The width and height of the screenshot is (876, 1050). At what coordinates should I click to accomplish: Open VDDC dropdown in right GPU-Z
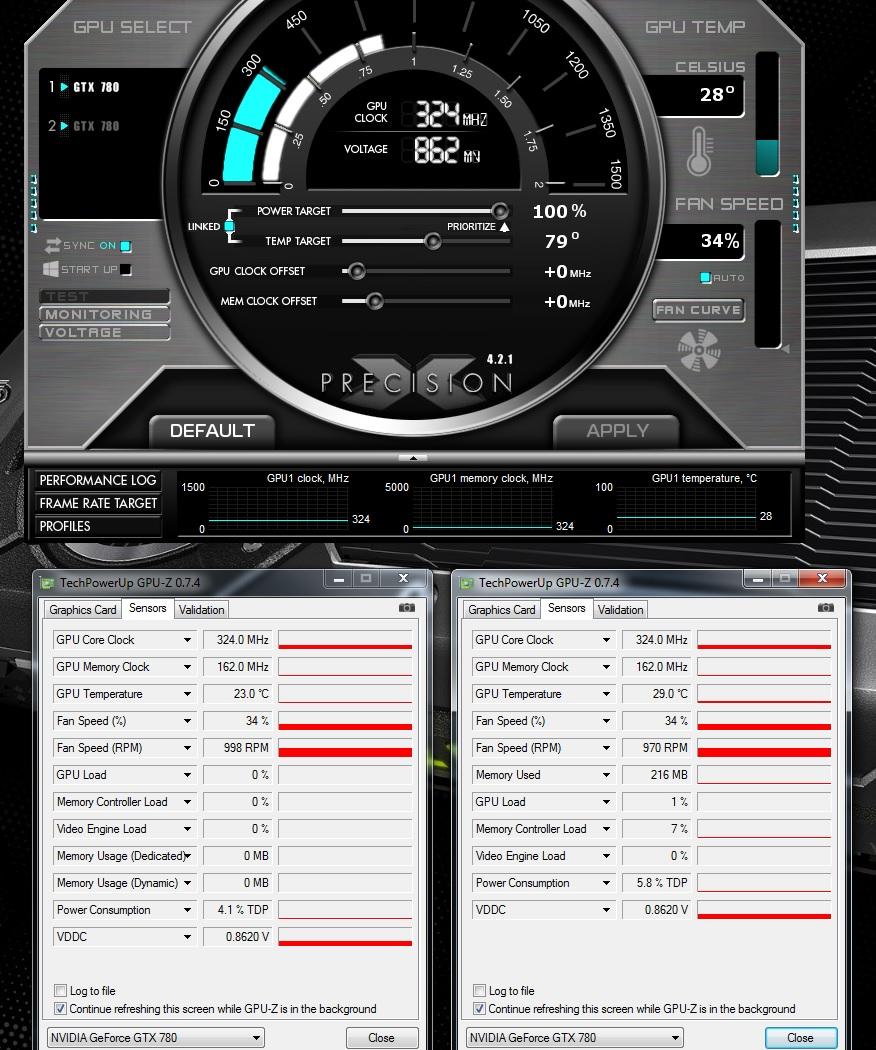point(606,910)
